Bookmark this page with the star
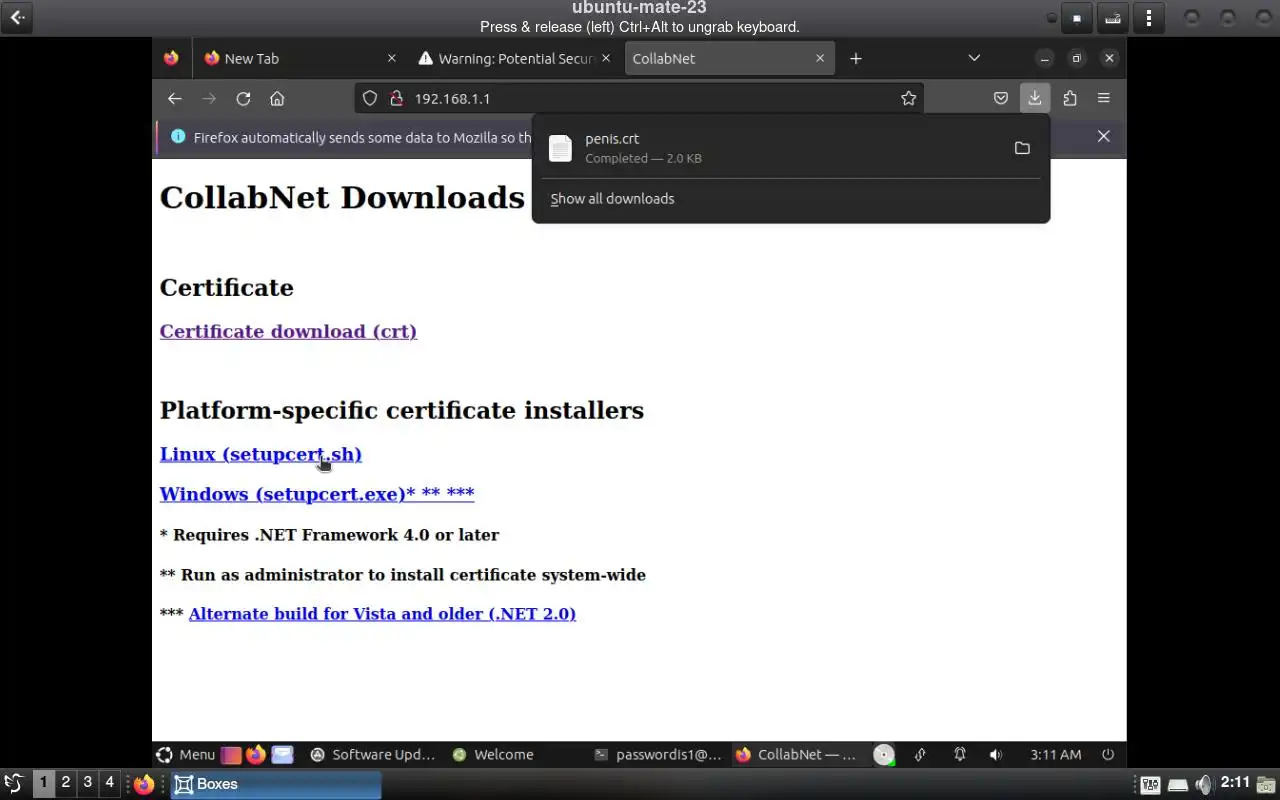 (908, 98)
